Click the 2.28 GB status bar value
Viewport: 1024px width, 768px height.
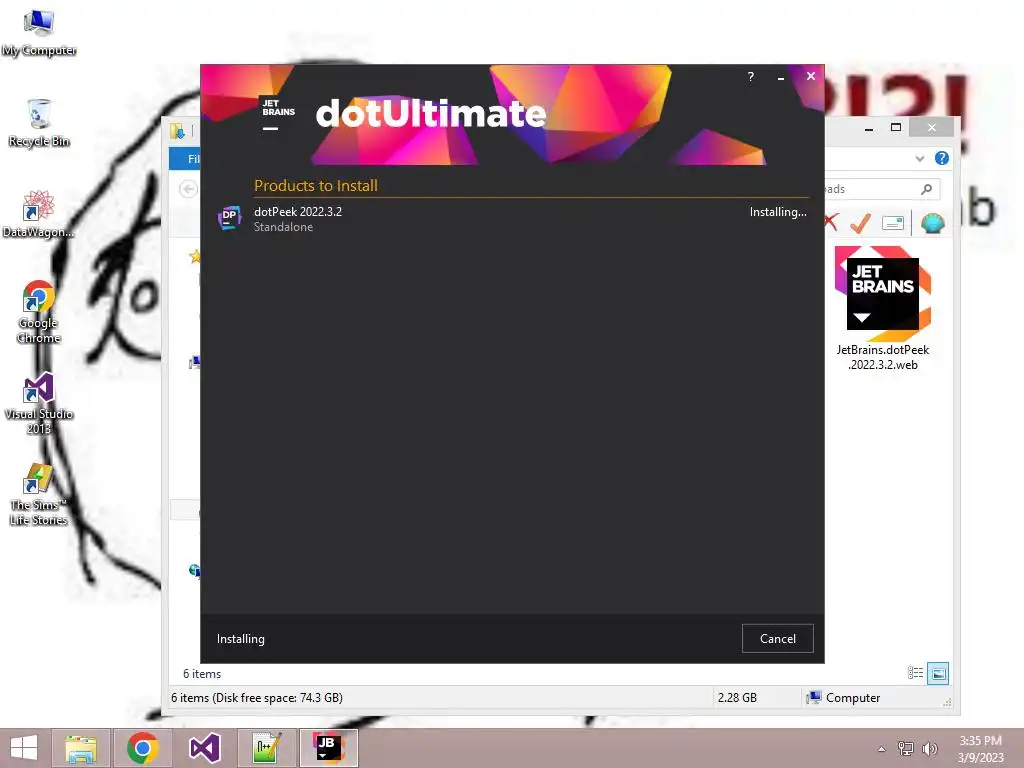pyautogui.click(x=737, y=697)
